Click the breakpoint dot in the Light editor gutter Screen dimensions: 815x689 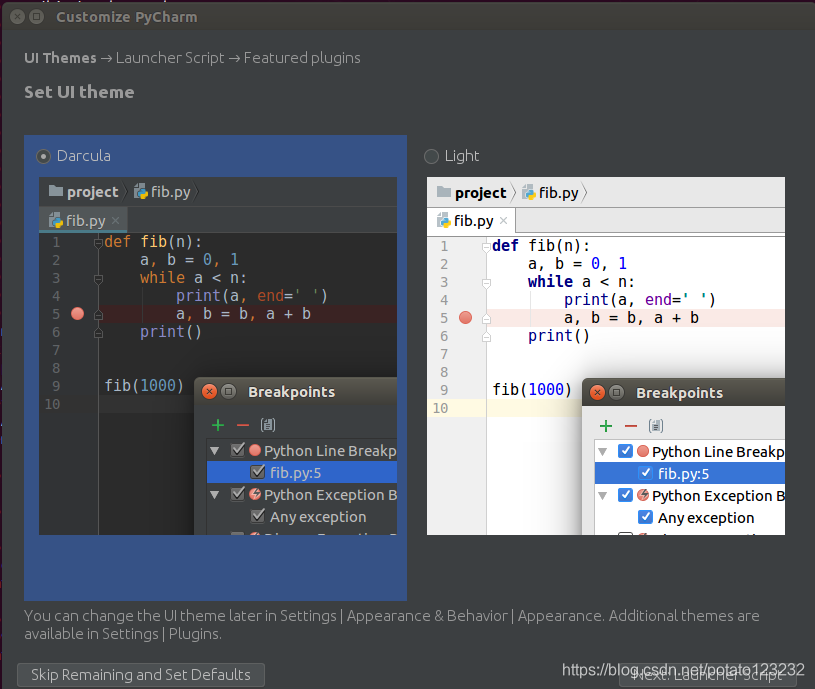pyautogui.click(x=465, y=317)
